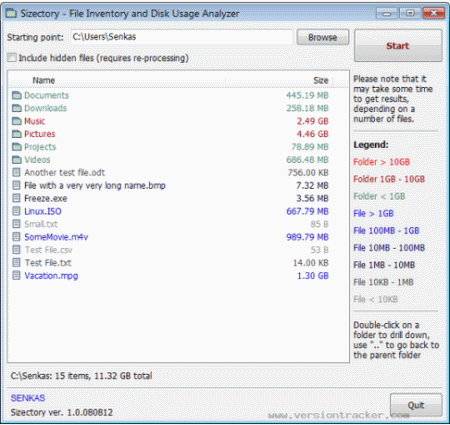
Task: Click the 15 items, 11.32 GB total status text
Action: [104, 376]
